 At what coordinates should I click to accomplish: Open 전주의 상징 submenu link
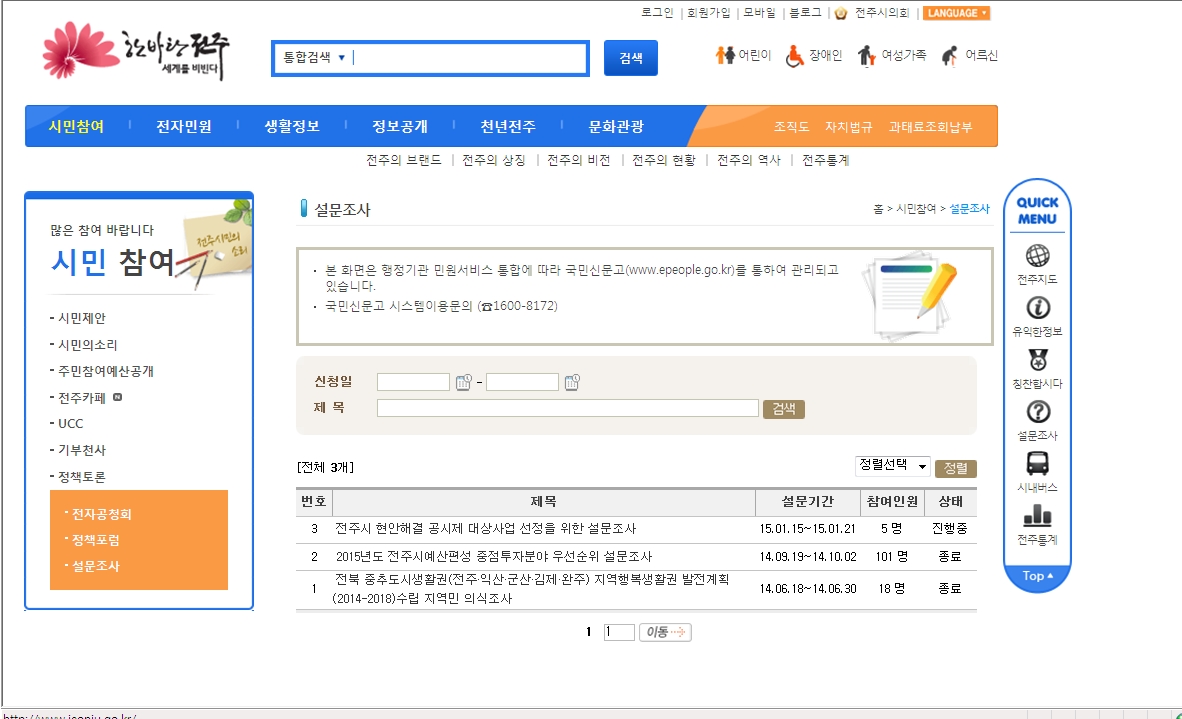494,160
